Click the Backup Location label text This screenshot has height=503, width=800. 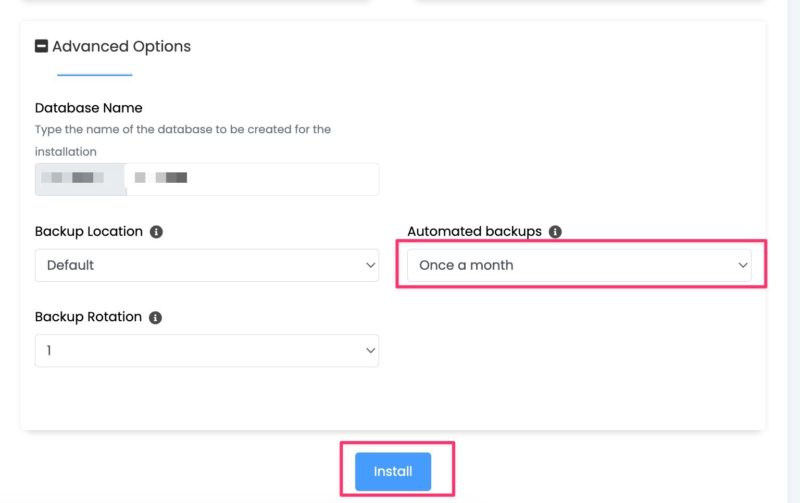click(89, 232)
